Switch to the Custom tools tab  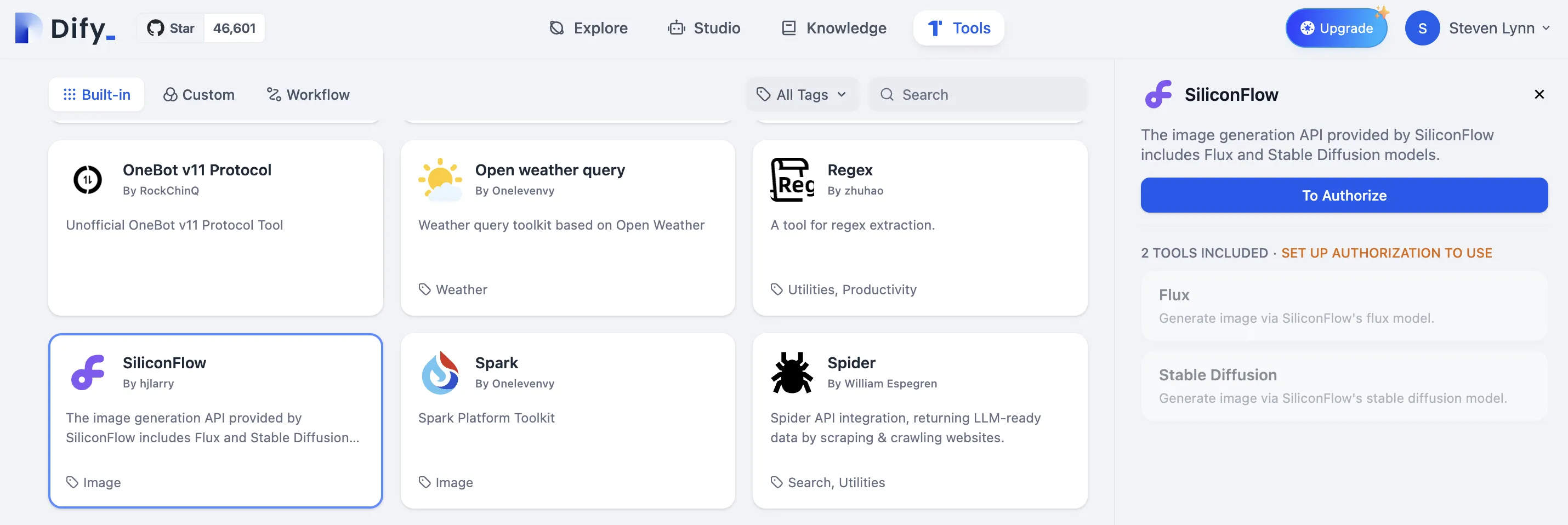pos(198,95)
